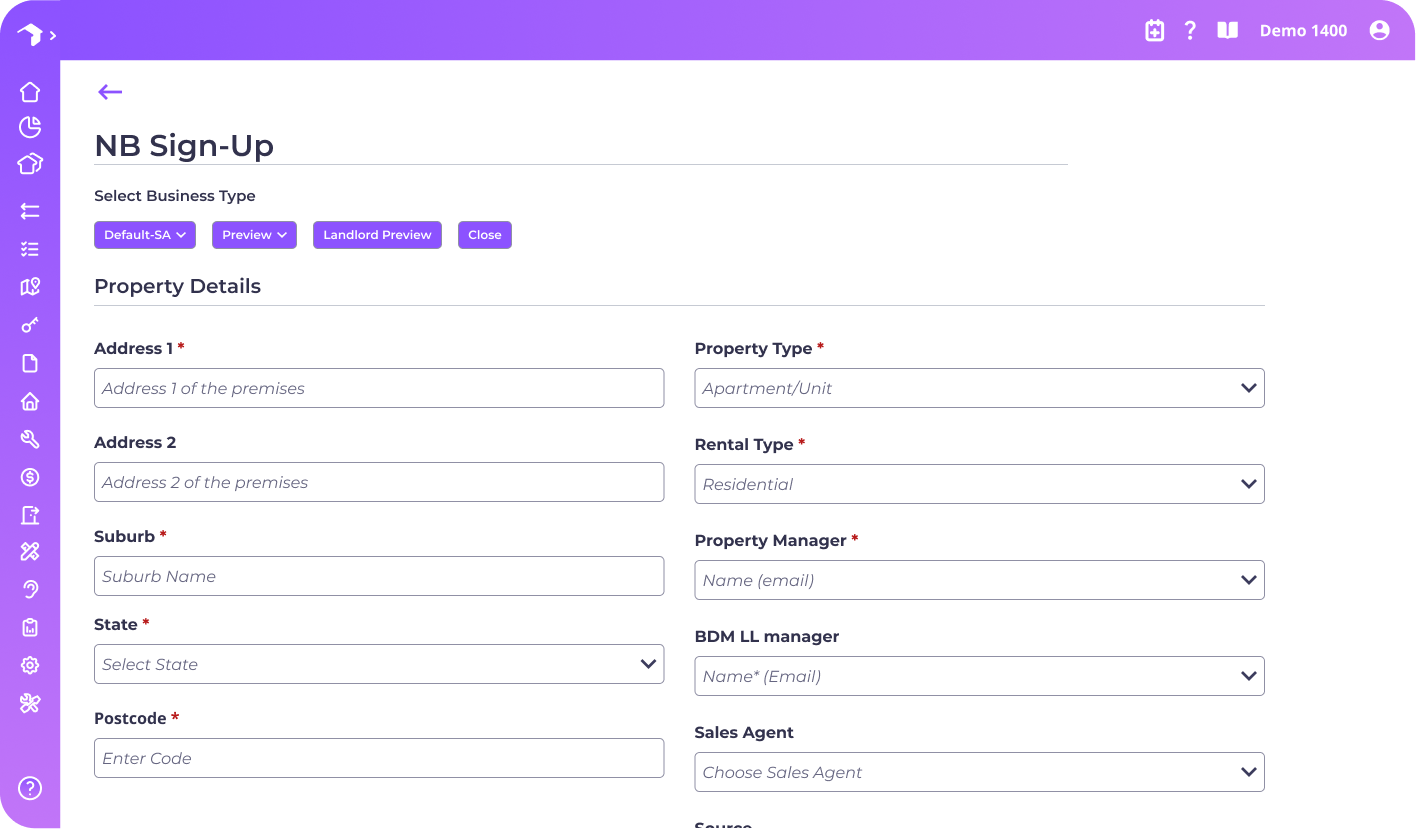The image size is (1416, 829).
Task: Expand the Select State dropdown
Action: pos(379,664)
